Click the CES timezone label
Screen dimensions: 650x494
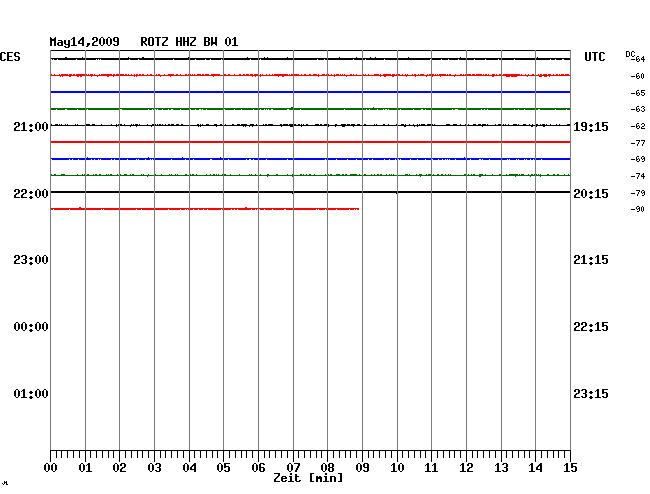click(10, 57)
